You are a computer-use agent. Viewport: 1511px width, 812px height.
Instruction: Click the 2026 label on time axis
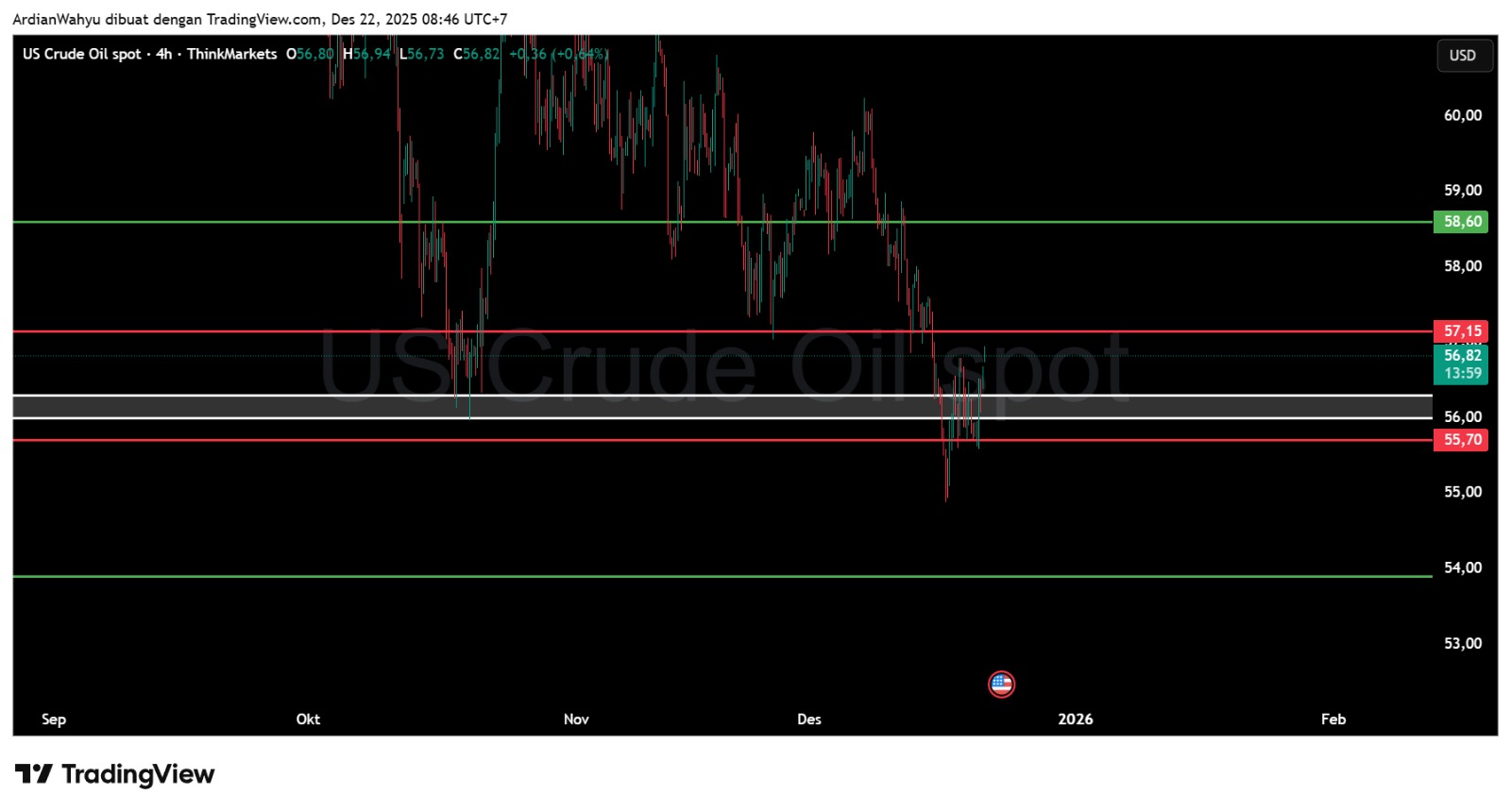(1075, 719)
